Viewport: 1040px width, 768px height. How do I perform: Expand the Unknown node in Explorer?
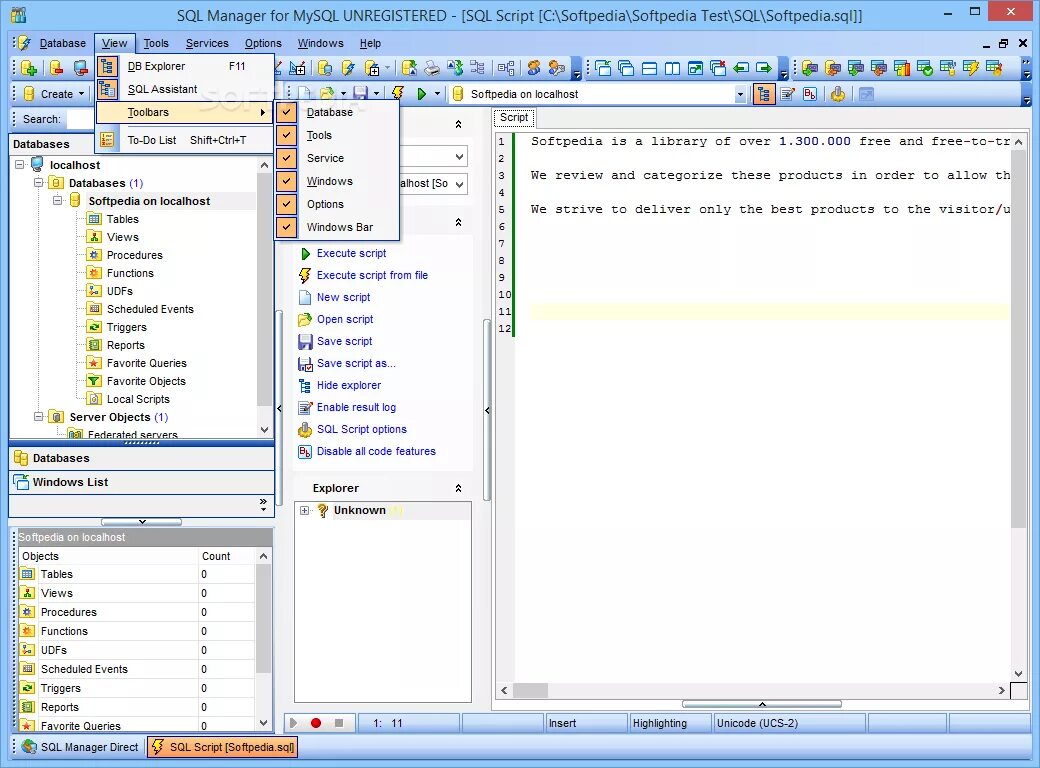pyautogui.click(x=304, y=510)
